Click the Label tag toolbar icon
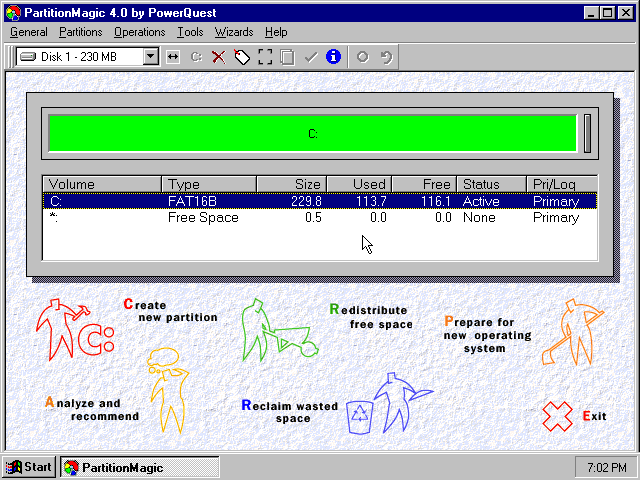This screenshot has height=480, width=640. tap(242, 57)
